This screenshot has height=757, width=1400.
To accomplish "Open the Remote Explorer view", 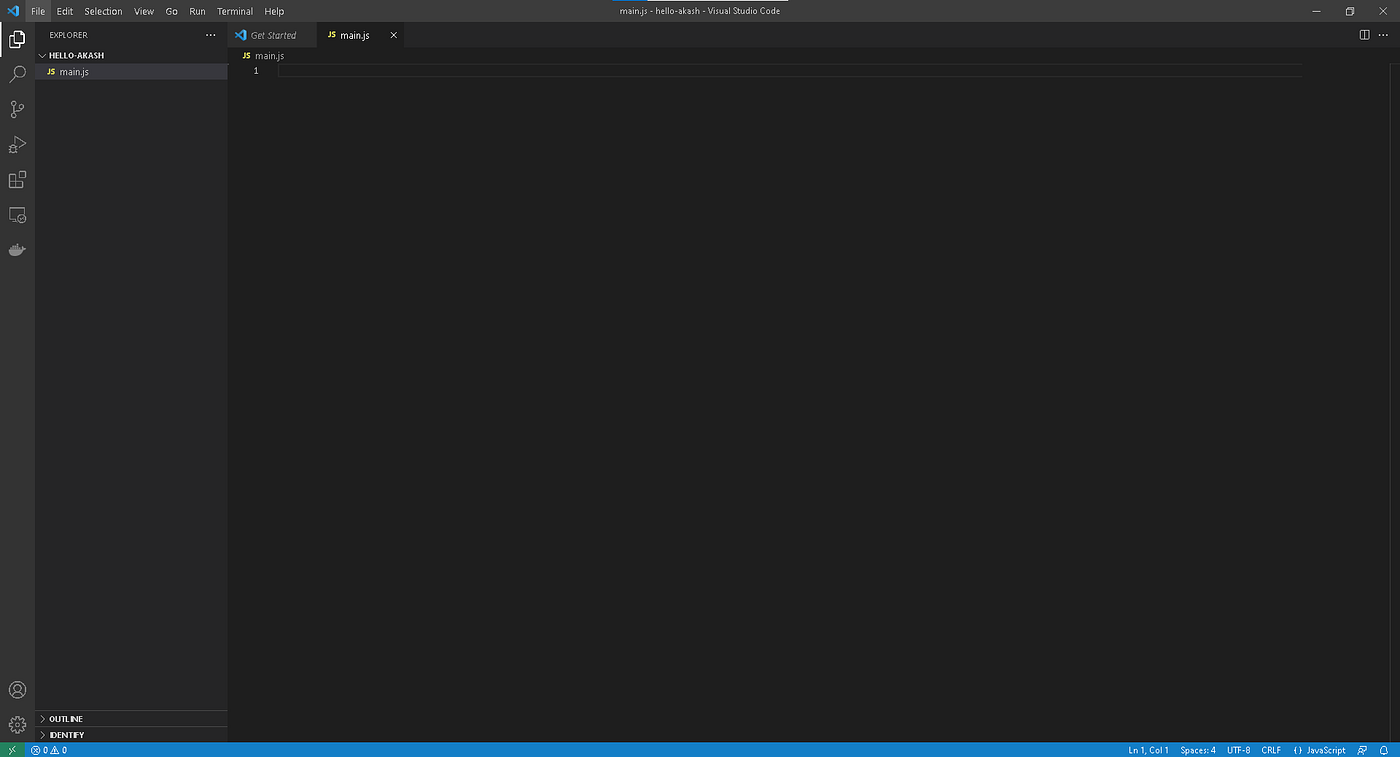I will point(17,215).
